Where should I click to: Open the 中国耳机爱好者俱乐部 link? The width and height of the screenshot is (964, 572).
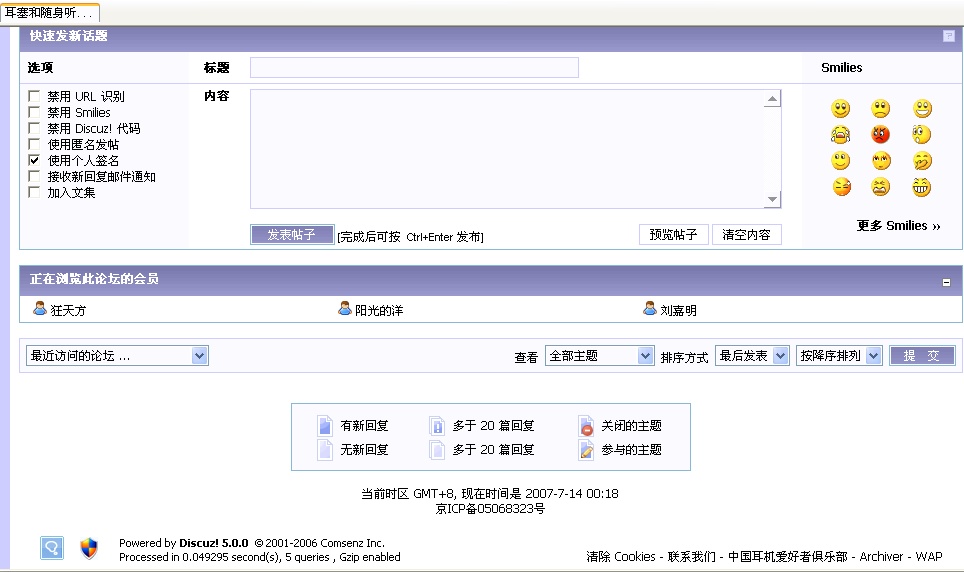(788, 556)
